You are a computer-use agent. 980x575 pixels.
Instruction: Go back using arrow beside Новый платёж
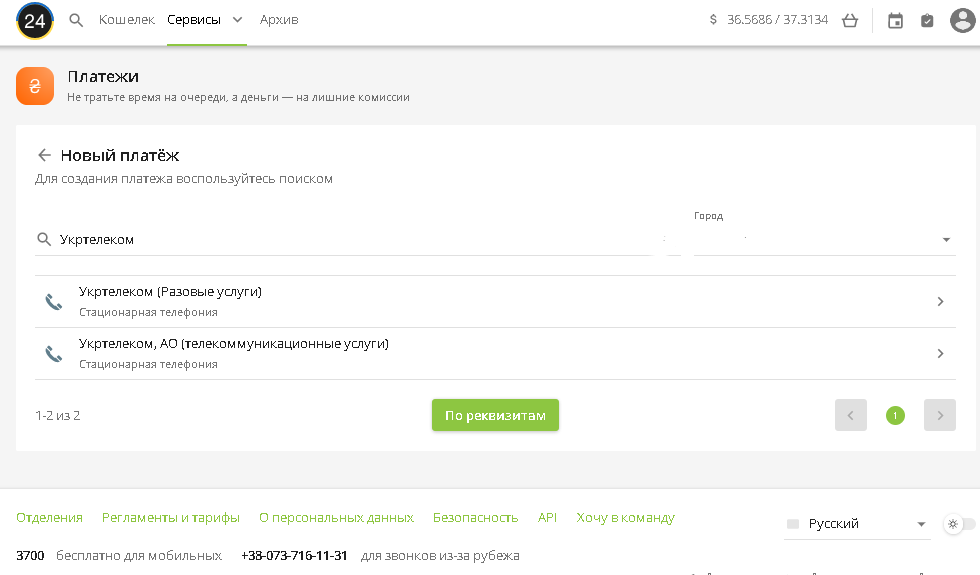pyautogui.click(x=44, y=155)
